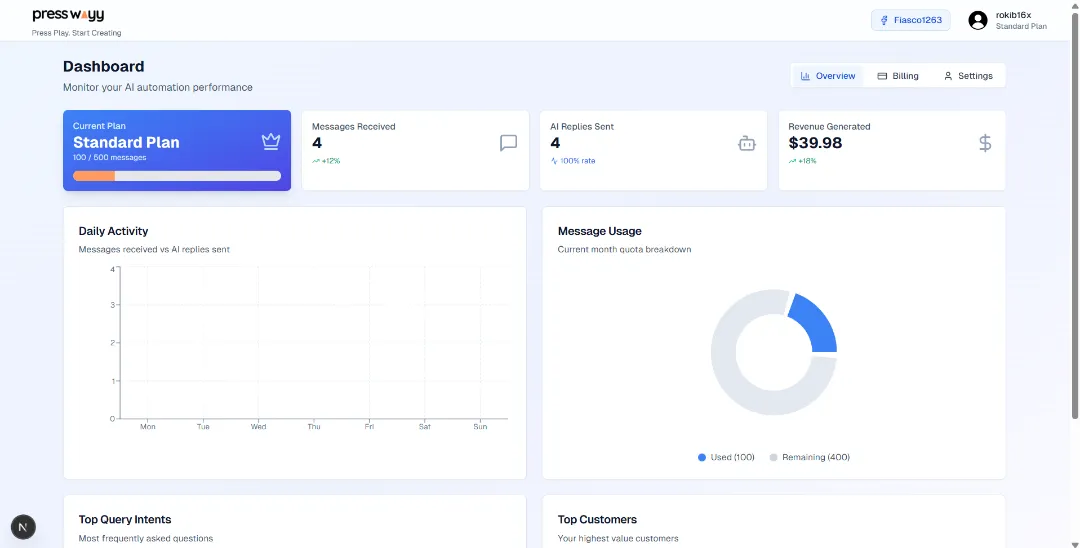Switch to the Billing tab
Screen dimensions: 1080x548
[x=897, y=76]
